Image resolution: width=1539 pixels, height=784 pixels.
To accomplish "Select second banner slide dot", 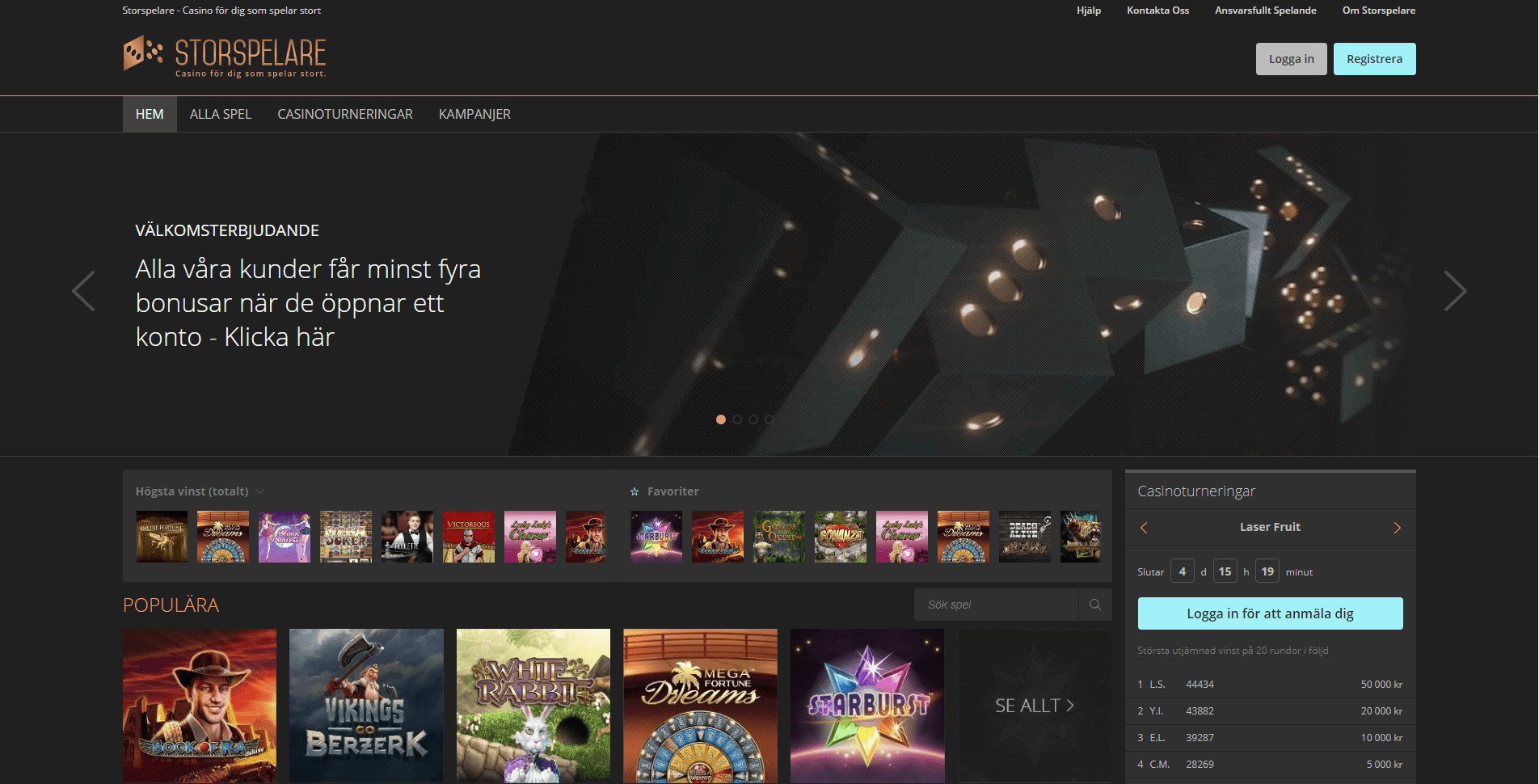I will pyautogui.click(x=737, y=419).
